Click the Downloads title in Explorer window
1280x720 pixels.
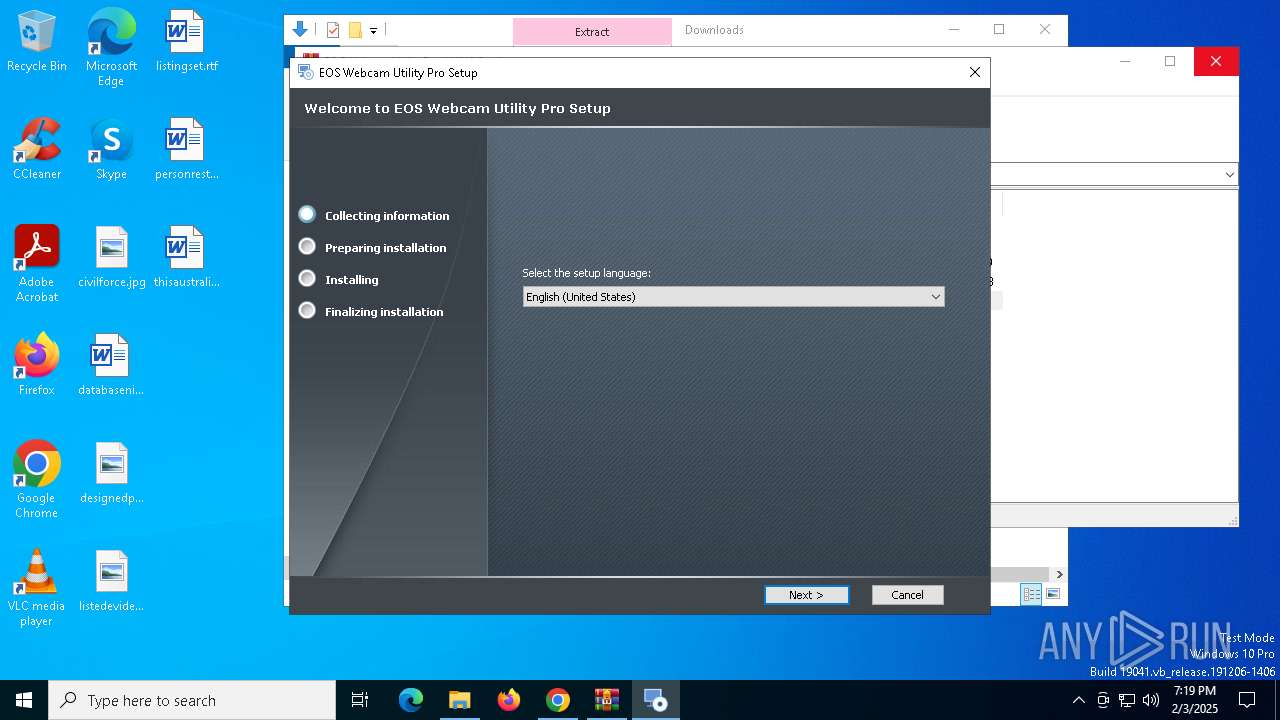tap(714, 30)
